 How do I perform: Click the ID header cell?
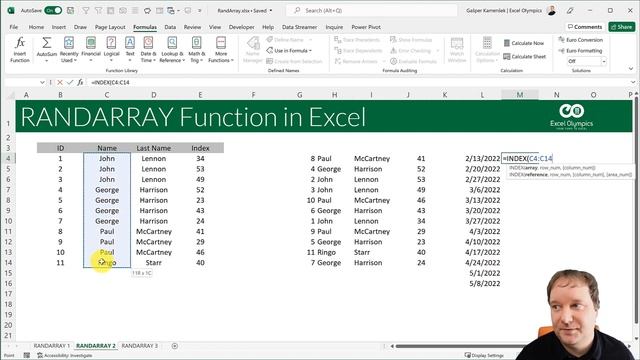[x=60, y=148]
